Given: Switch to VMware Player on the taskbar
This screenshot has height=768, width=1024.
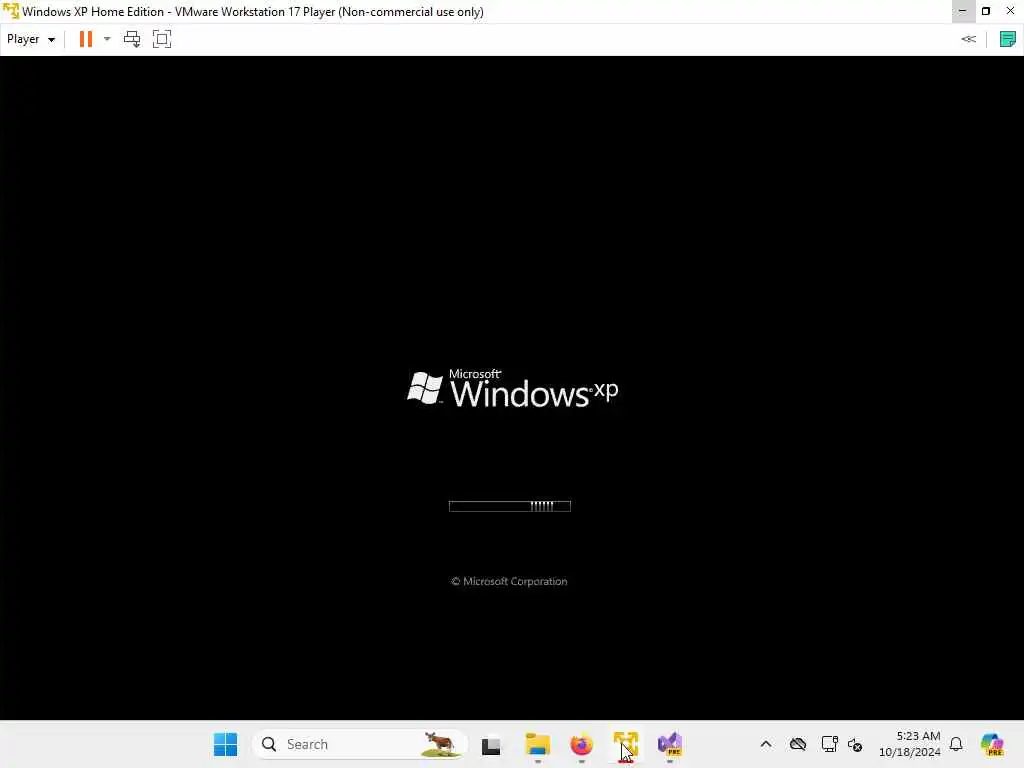Looking at the screenshot, I should pos(626,744).
